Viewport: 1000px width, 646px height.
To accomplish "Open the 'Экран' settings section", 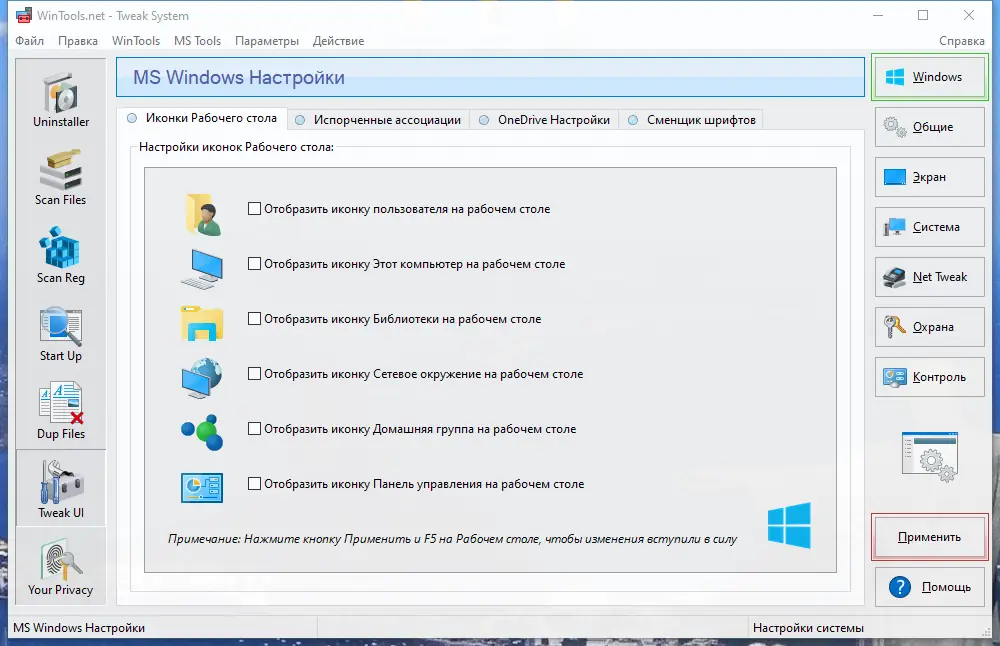I will [930, 177].
